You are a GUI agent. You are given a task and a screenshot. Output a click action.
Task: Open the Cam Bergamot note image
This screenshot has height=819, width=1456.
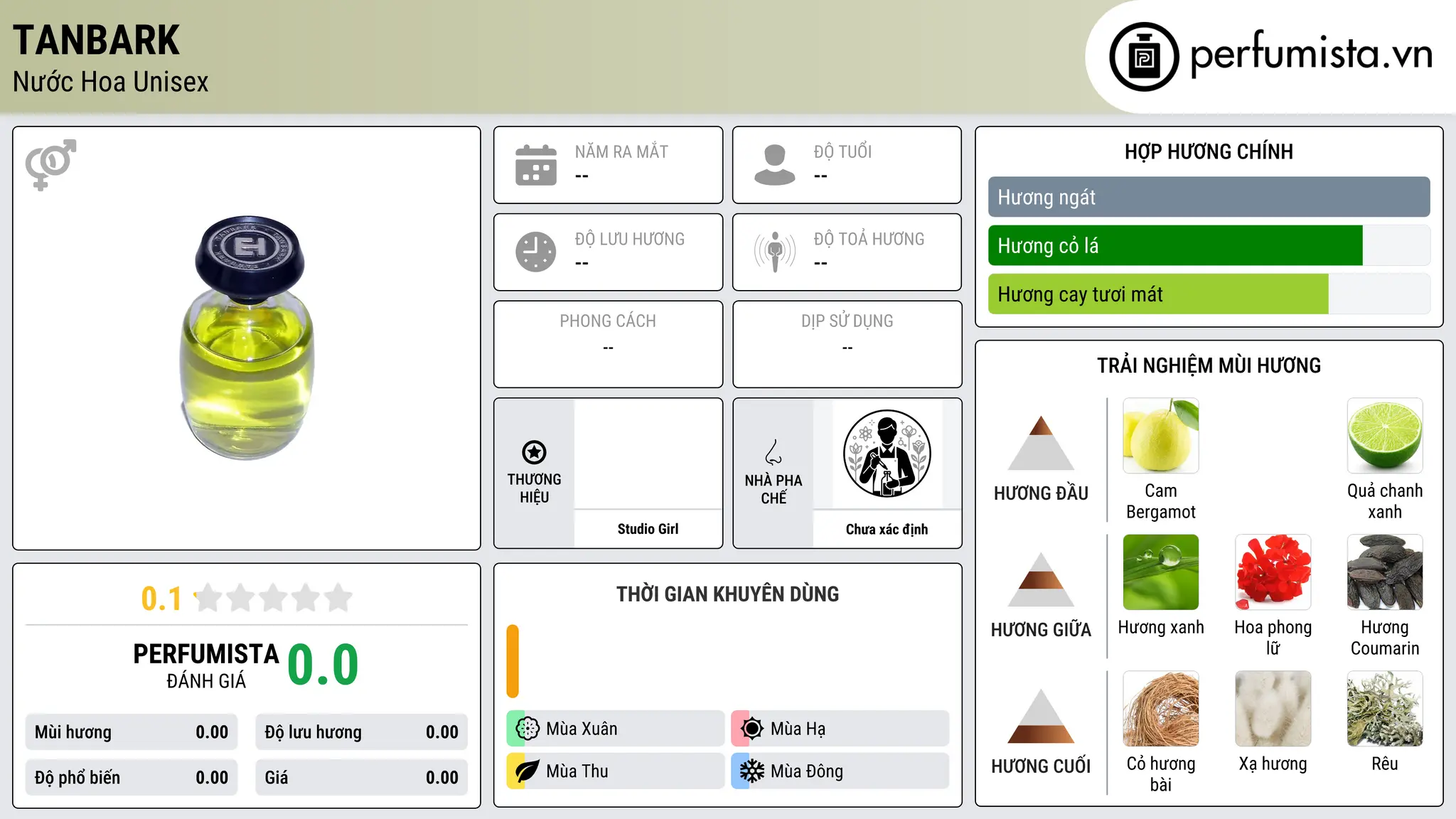pos(1161,436)
